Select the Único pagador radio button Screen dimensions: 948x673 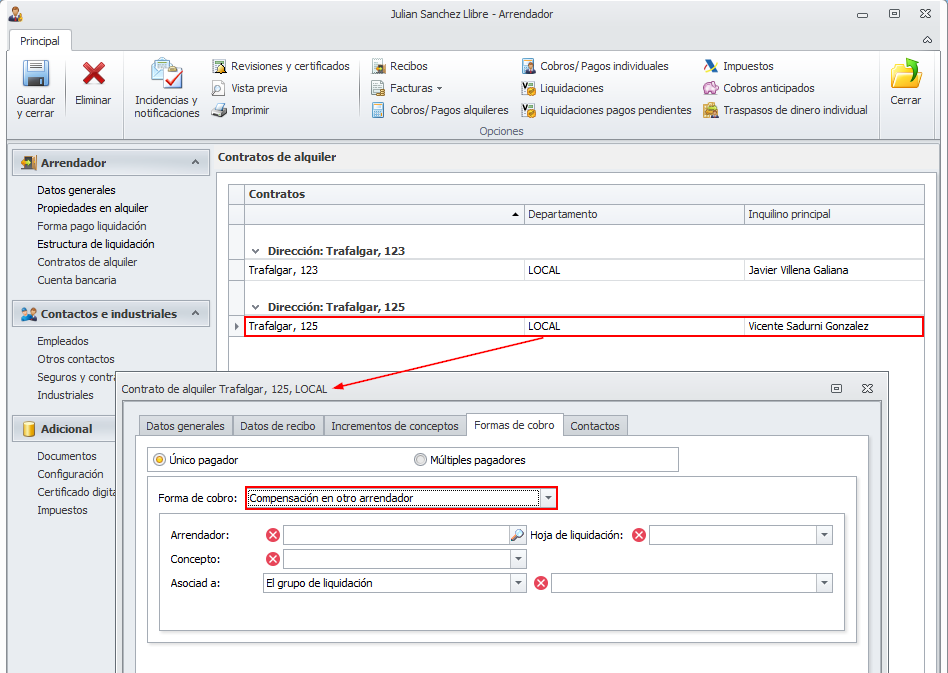(159, 460)
